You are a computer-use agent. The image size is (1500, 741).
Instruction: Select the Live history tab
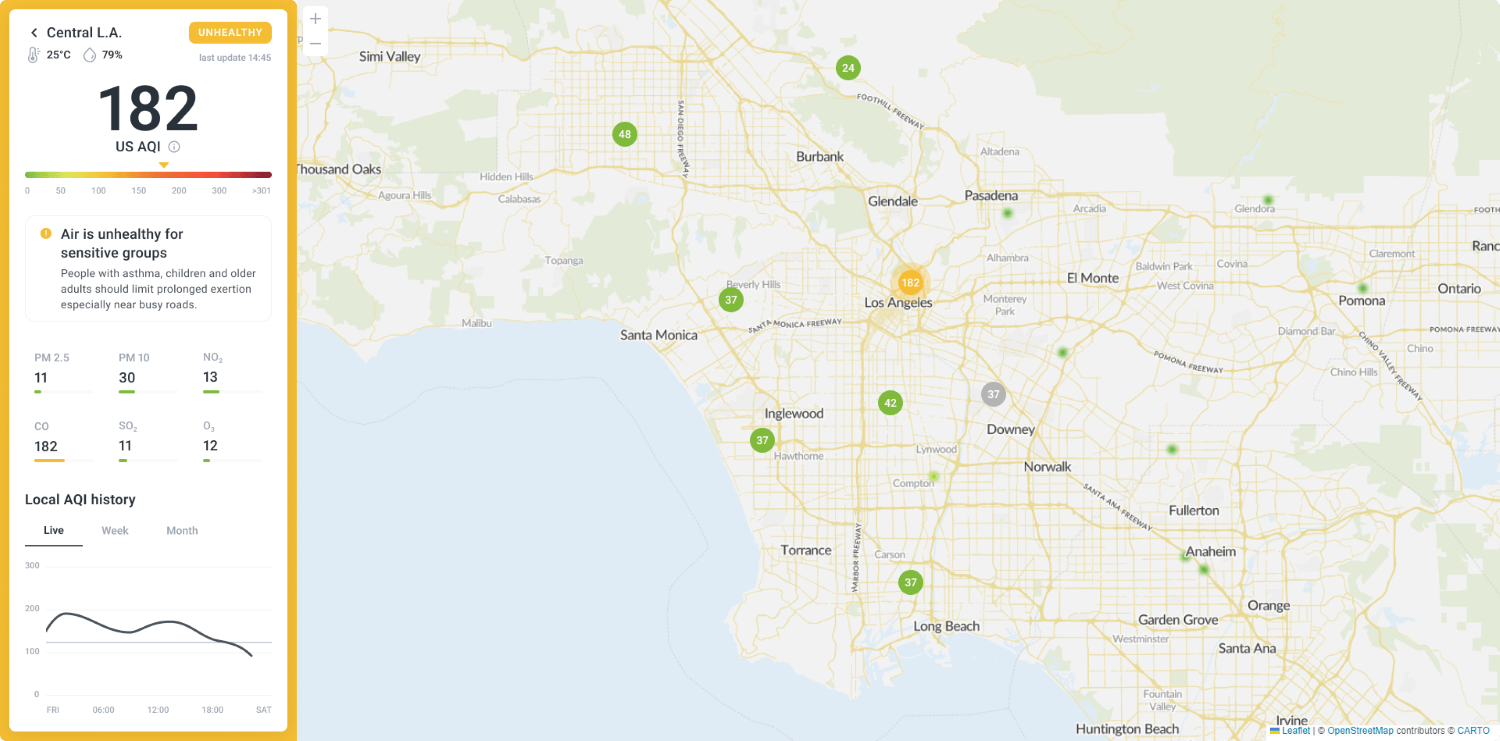point(54,531)
